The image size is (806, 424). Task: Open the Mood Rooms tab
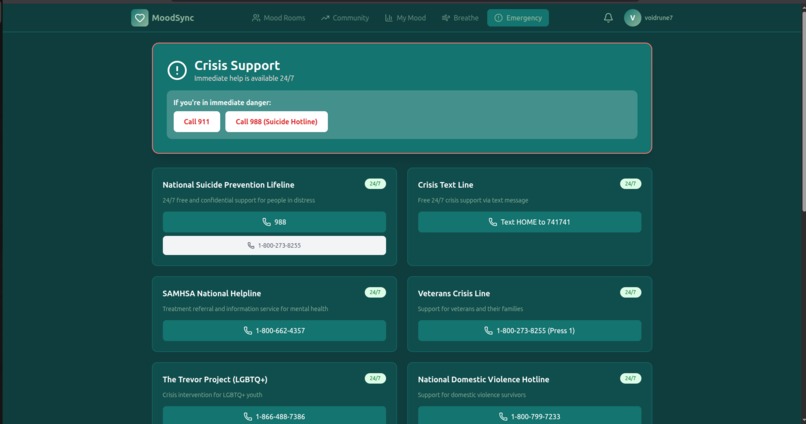pos(279,18)
